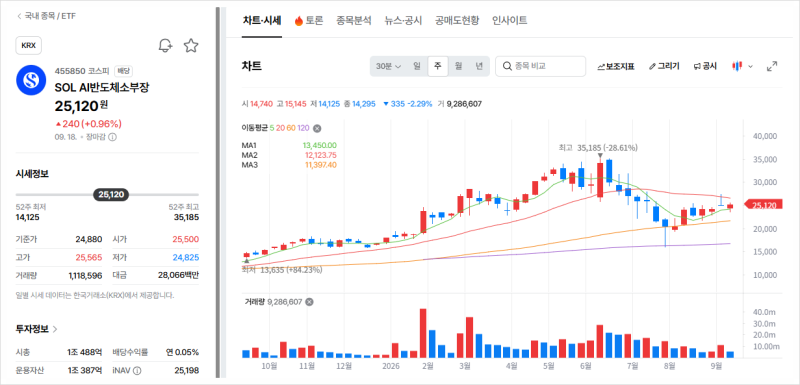
Task: Click the 종목 비교 search field
Action: [x=540, y=66]
